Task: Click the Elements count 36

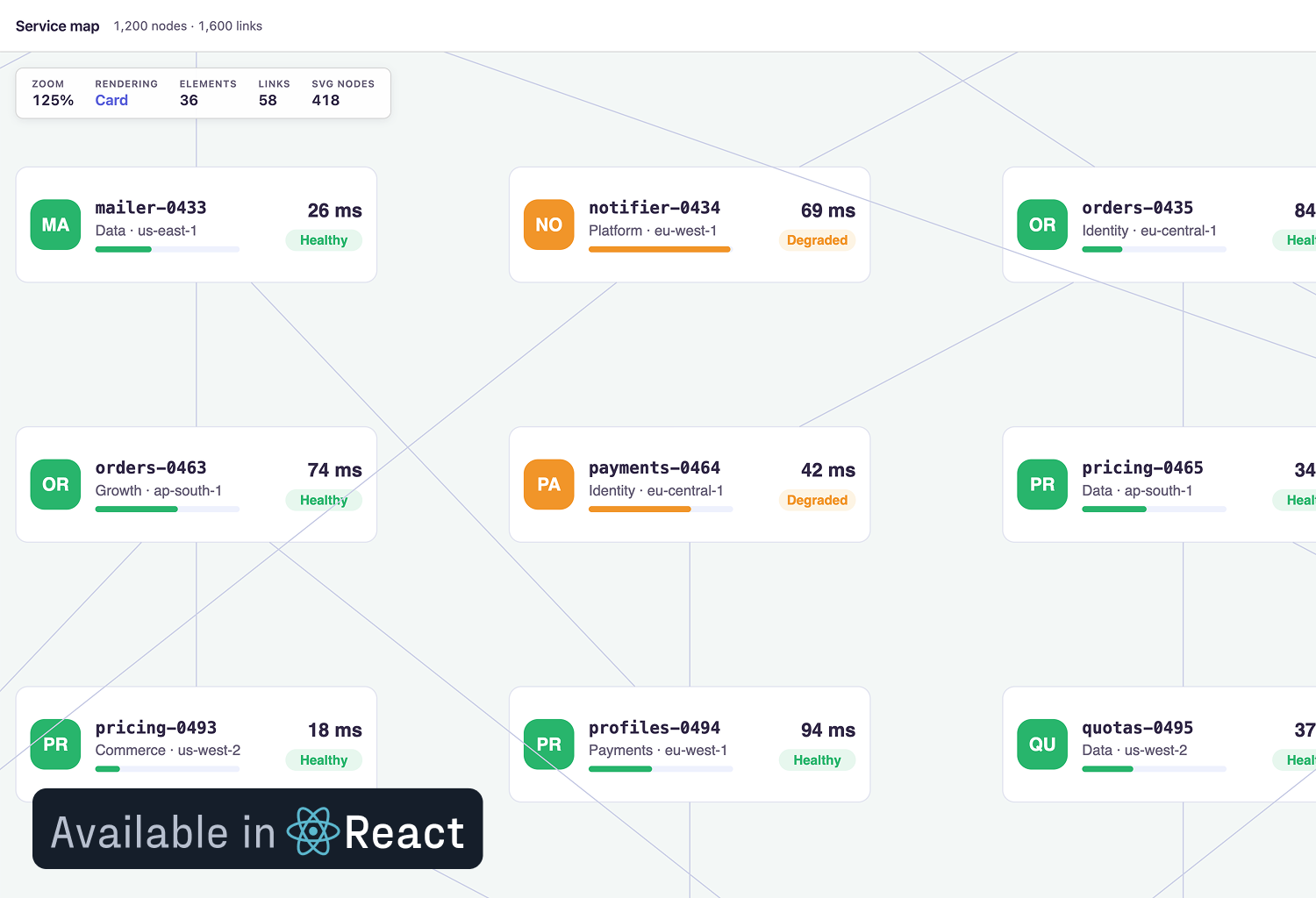Action: (189, 100)
